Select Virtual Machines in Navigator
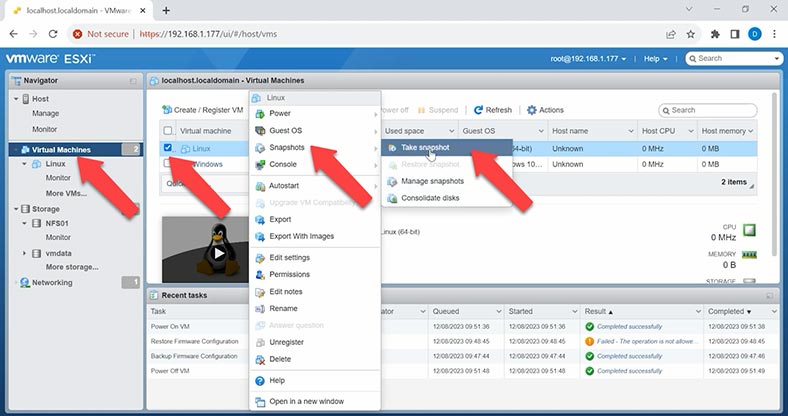The image size is (788, 416). tap(76, 150)
